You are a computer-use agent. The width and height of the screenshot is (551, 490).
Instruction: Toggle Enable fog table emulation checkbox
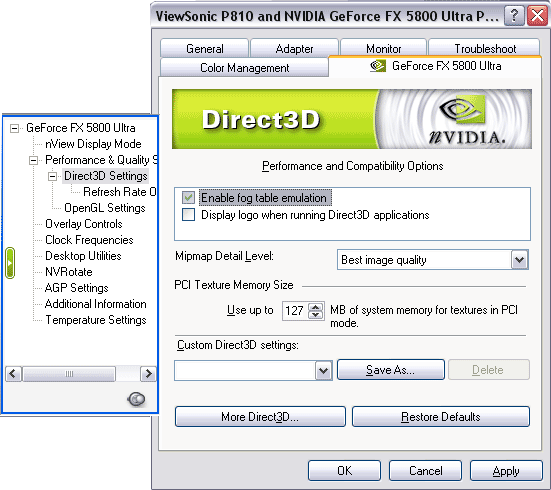point(188,198)
